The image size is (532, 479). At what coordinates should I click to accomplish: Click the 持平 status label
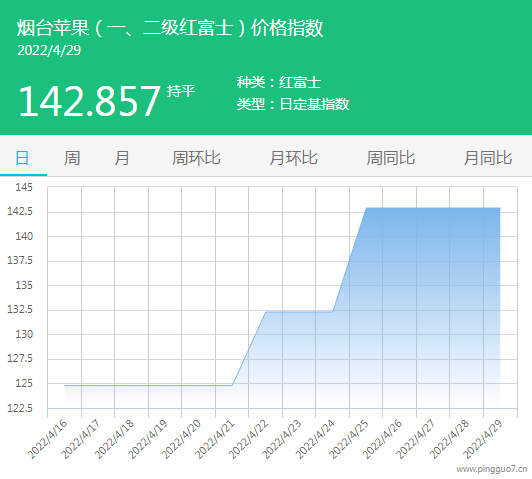coord(181,92)
